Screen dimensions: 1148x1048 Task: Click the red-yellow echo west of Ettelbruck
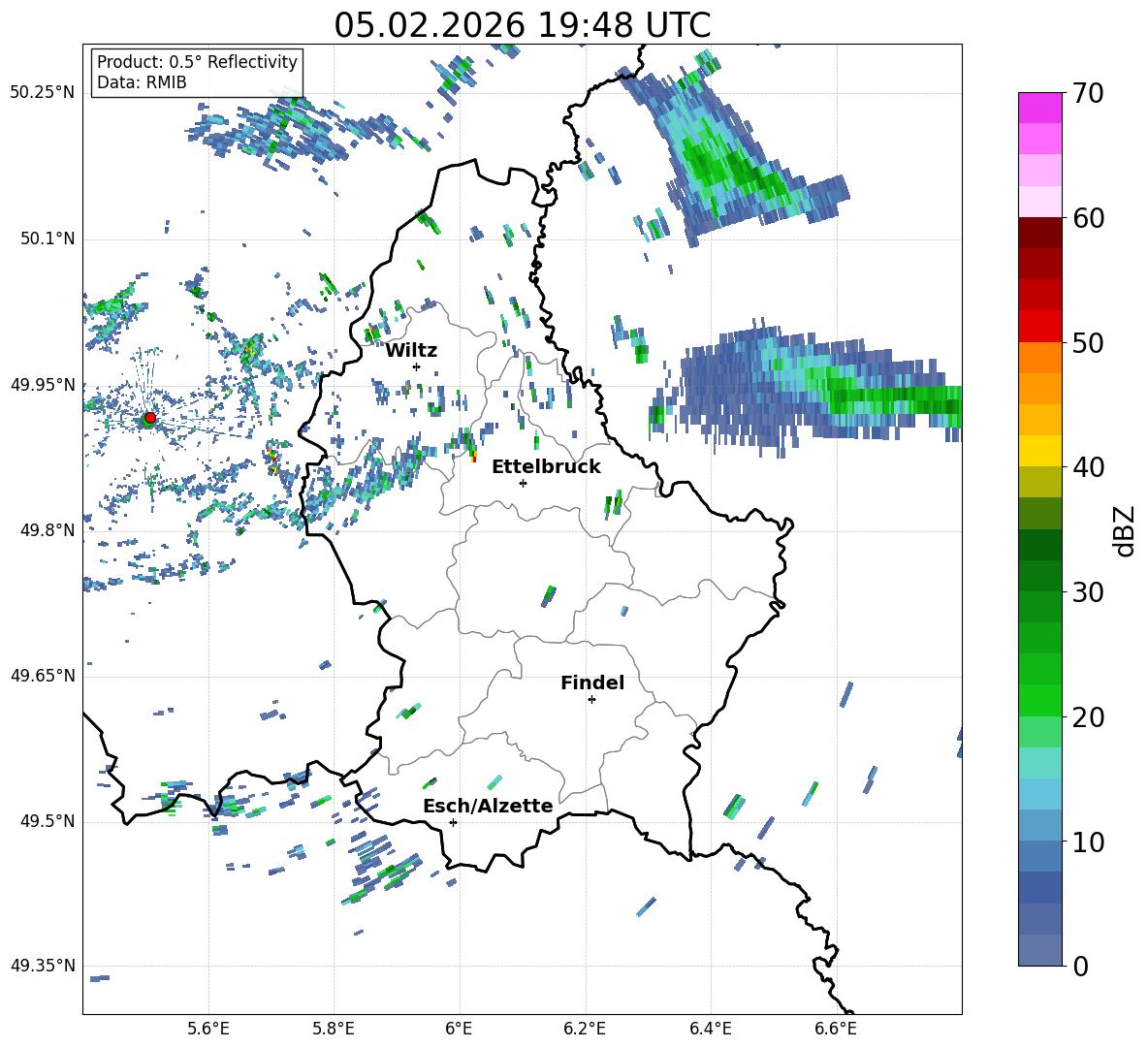(x=474, y=456)
